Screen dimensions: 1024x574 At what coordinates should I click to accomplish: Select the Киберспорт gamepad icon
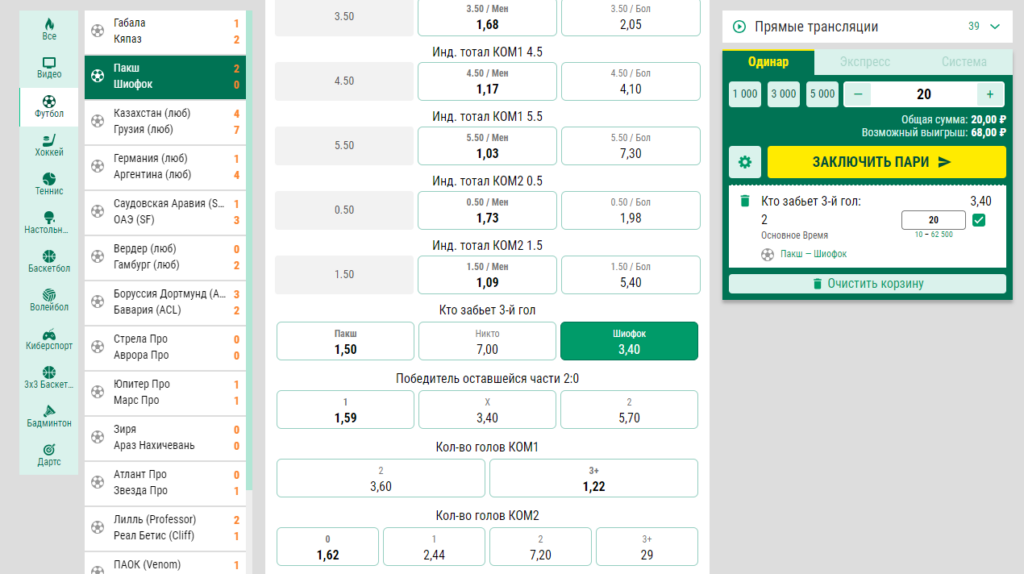coord(49,334)
